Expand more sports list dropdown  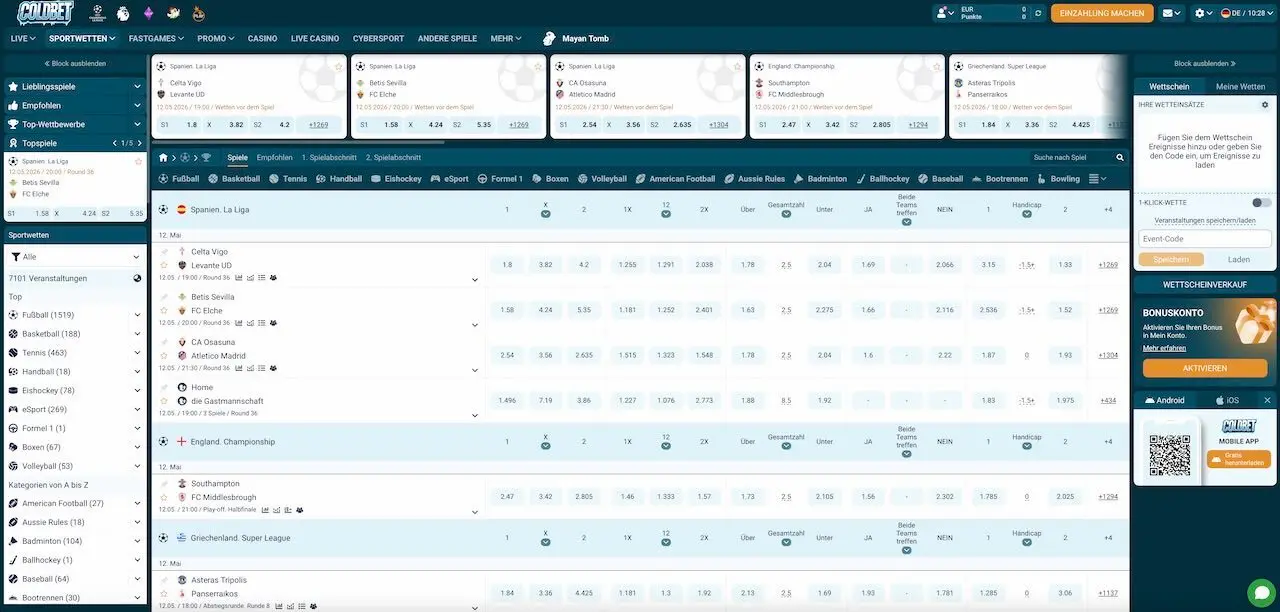(1097, 179)
